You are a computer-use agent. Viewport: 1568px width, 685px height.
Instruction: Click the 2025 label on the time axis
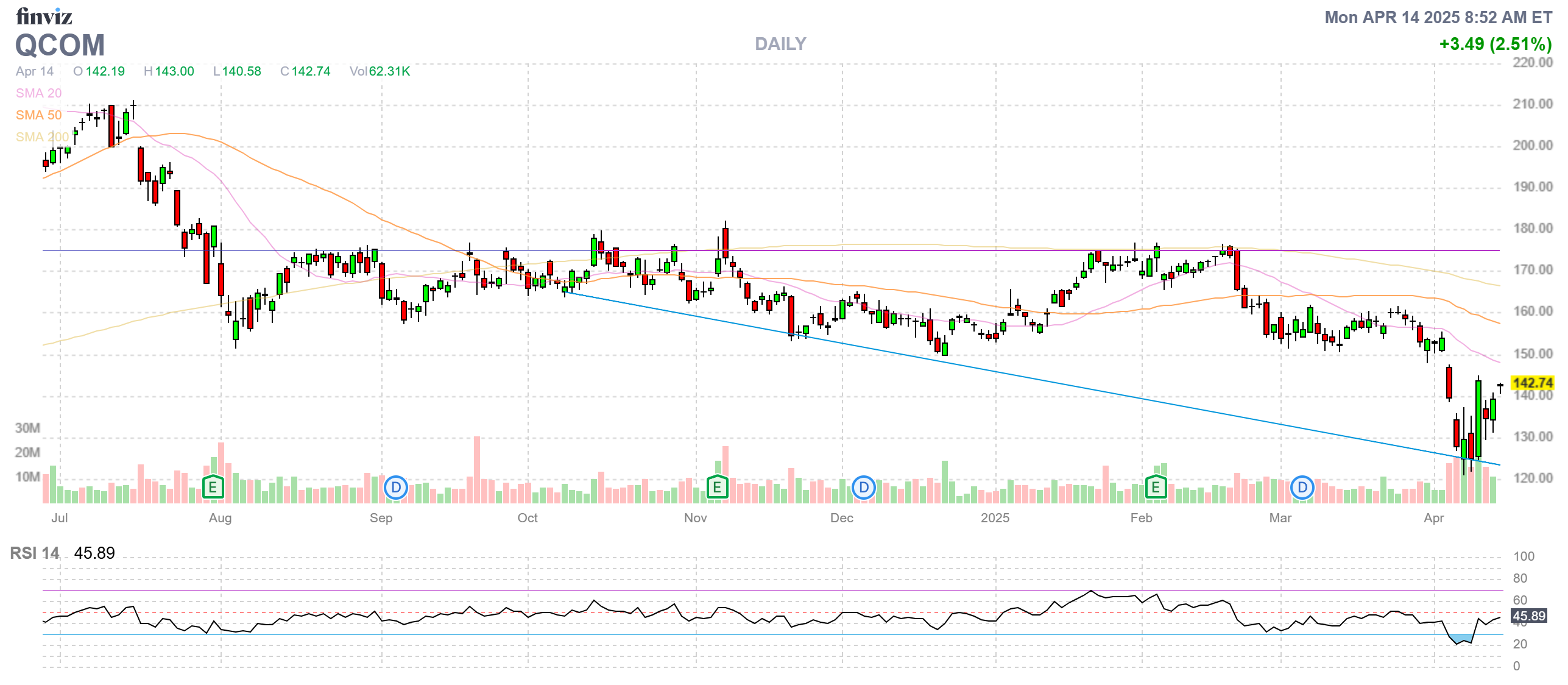pos(994,518)
